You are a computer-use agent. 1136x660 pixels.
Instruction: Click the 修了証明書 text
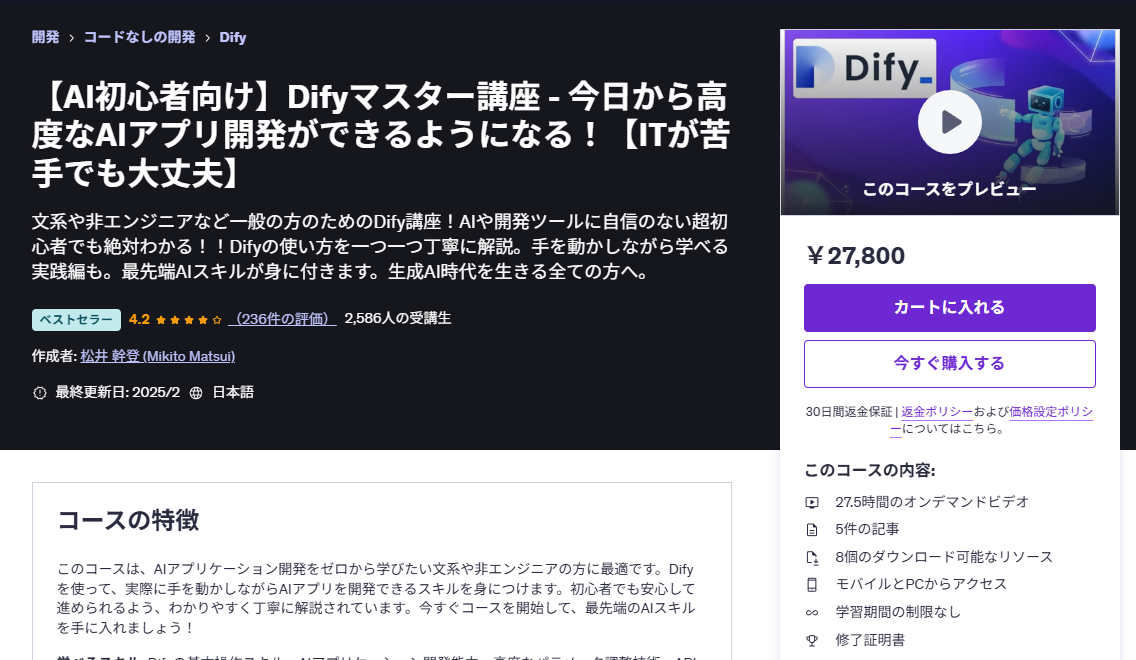tap(870, 640)
